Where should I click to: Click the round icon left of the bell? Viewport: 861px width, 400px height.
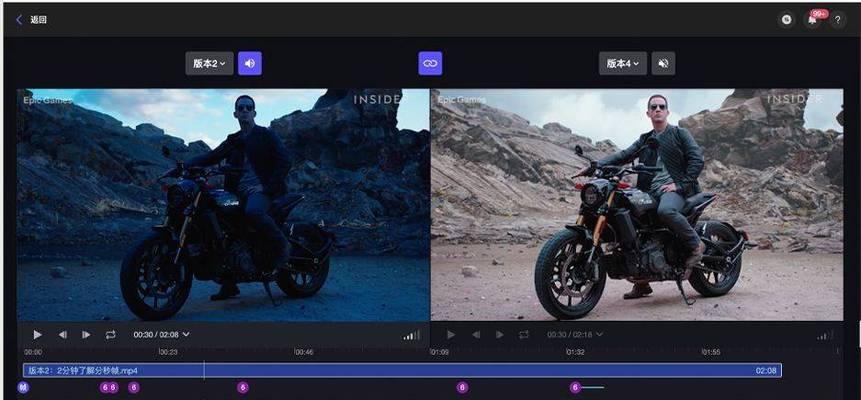point(787,20)
